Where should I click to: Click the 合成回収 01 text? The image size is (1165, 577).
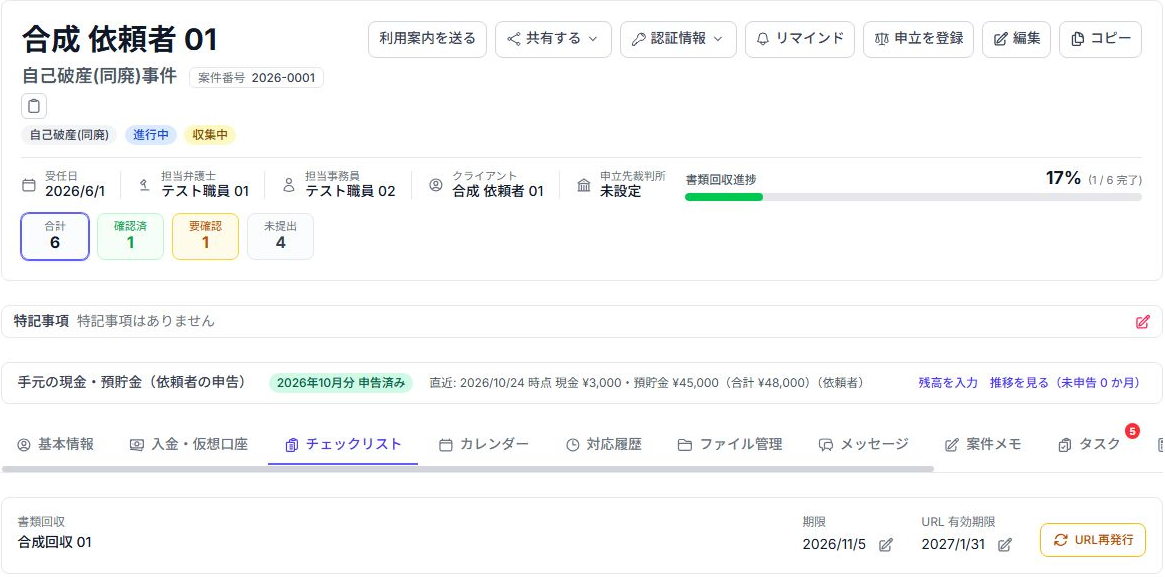(x=55, y=542)
